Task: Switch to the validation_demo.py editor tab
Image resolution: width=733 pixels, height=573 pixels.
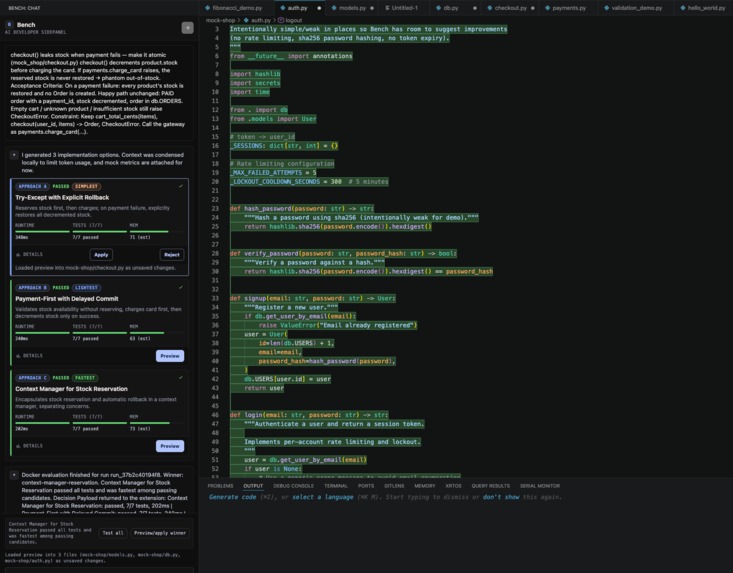Action: (x=637, y=8)
